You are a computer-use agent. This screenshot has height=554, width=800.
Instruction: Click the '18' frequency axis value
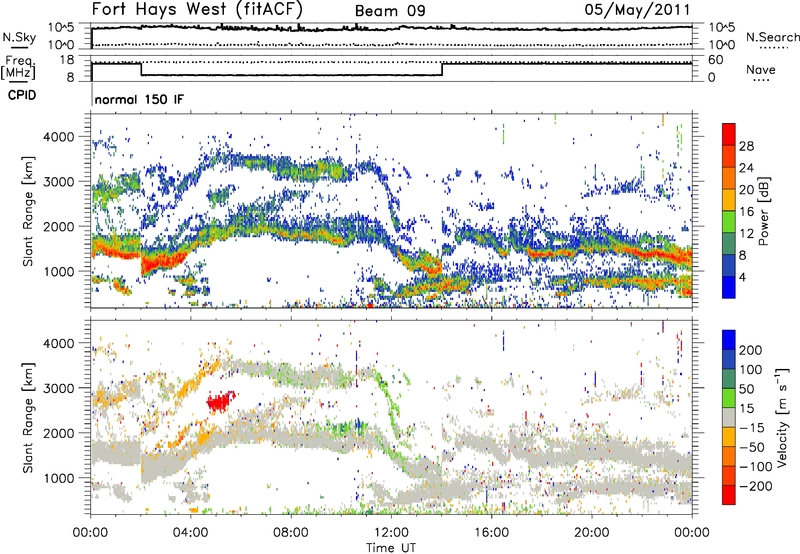67,60
